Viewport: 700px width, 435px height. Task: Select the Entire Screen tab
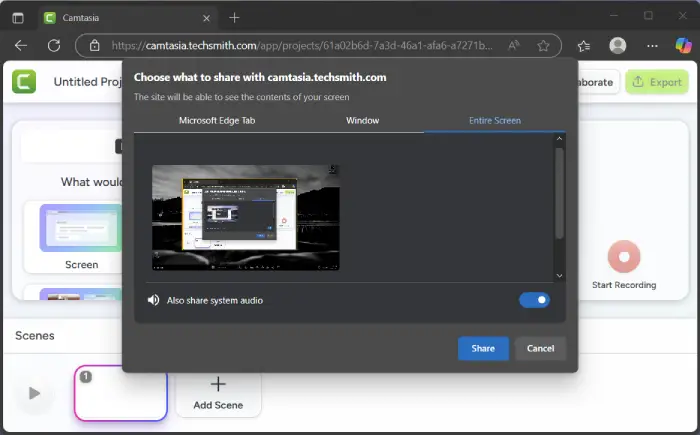[x=495, y=121]
